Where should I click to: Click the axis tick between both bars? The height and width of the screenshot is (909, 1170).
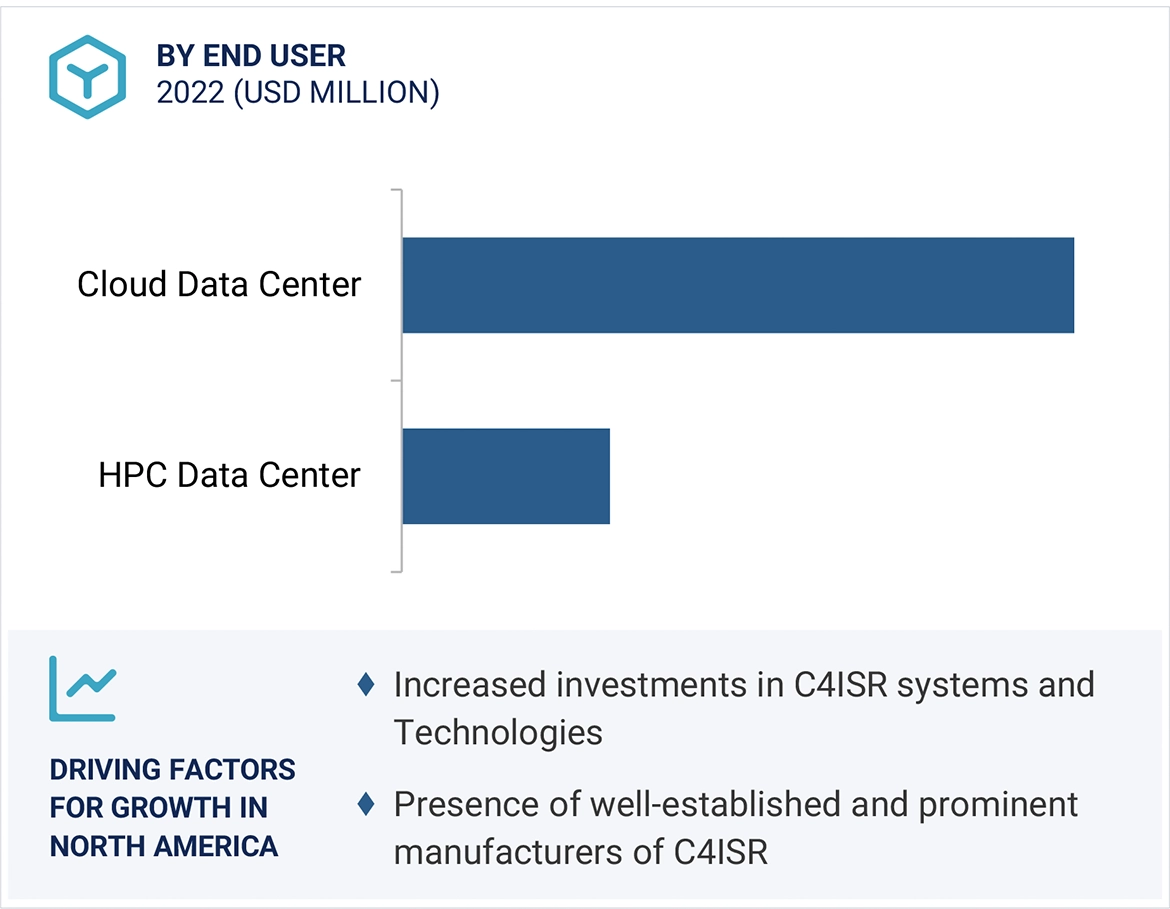click(x=396, y=381)
